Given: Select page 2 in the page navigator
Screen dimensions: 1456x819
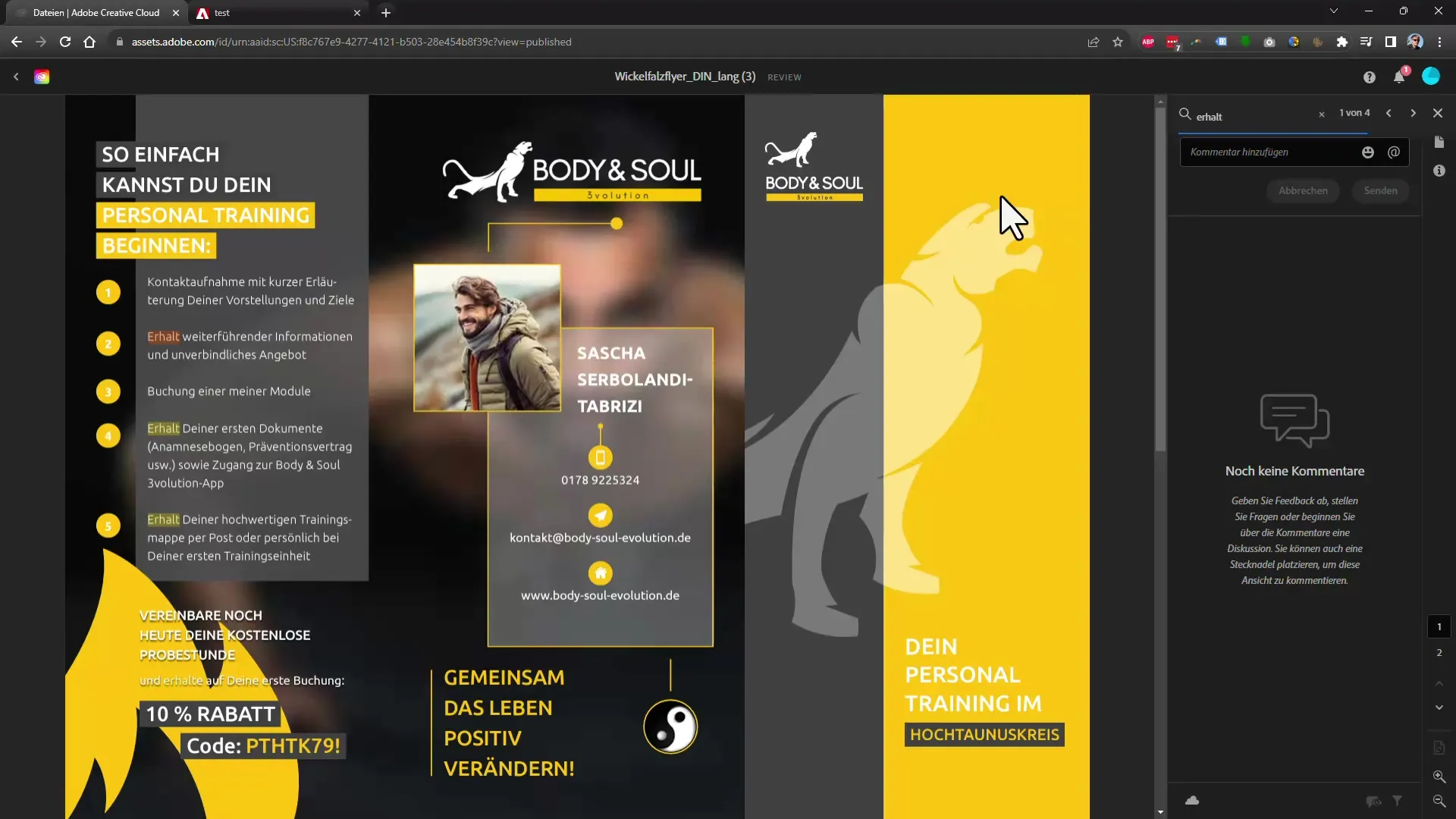Looking at the screenshot, I should 1439,653.
